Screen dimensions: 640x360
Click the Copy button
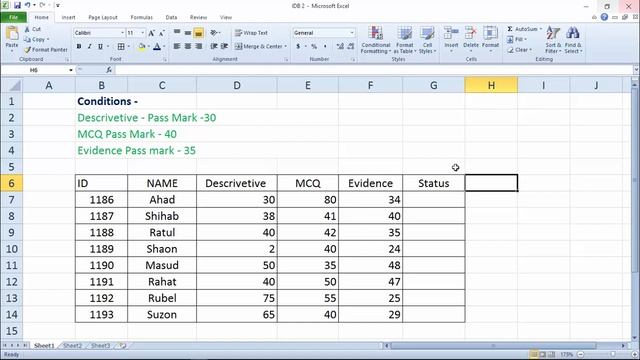pos(36,40)
